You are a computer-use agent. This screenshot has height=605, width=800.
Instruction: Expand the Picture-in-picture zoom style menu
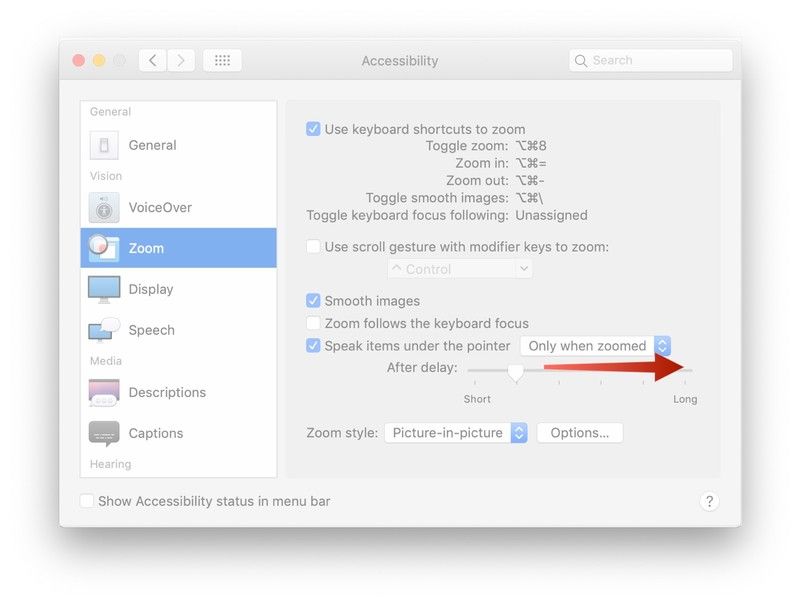(x=456, y=433)
